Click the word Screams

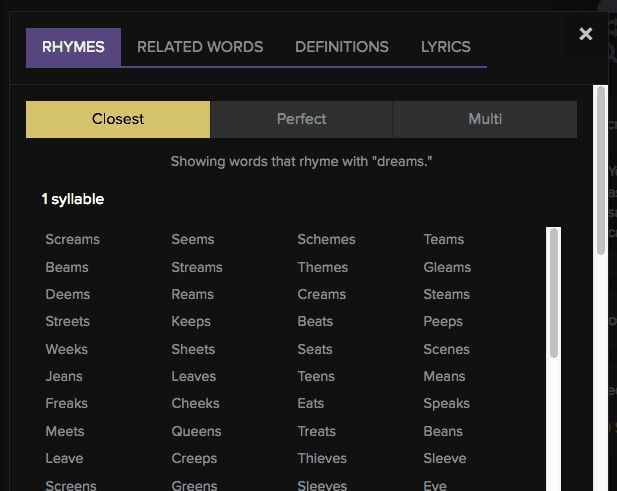(x=72, y=239)
